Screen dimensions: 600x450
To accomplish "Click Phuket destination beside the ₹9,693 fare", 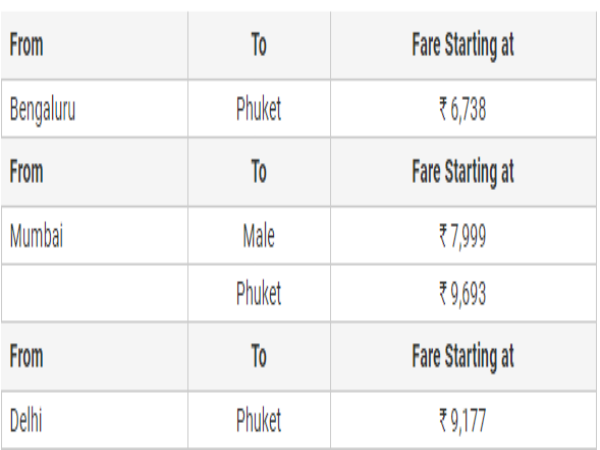I will tap(258, 294).
